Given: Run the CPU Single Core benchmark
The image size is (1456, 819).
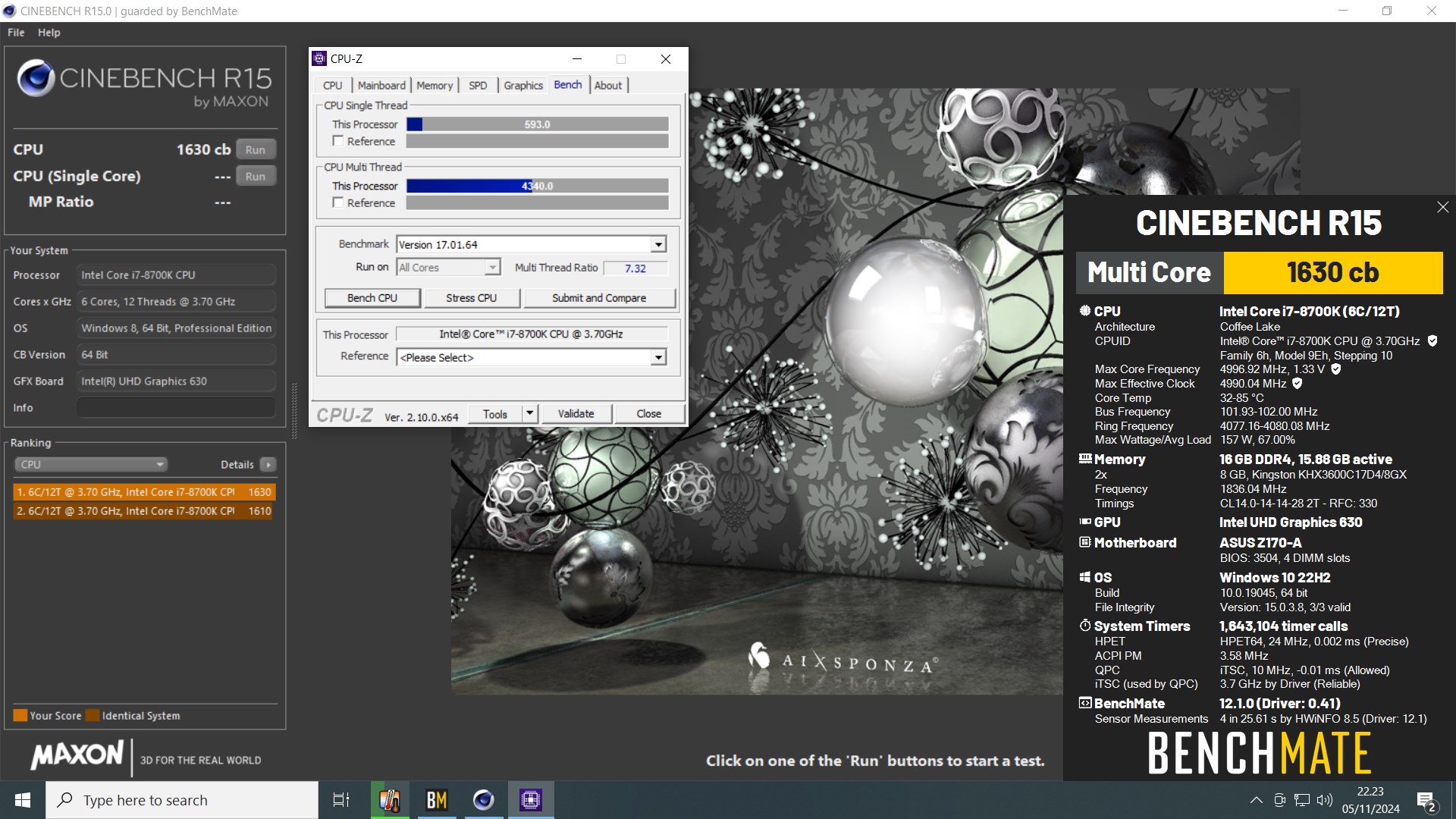Looking at the screenshot, I should [256, 176].
